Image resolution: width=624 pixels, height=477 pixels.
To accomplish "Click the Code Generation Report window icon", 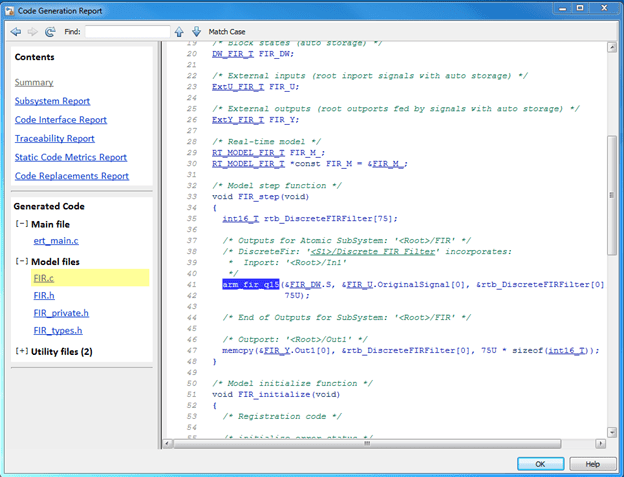I will 10,11.
